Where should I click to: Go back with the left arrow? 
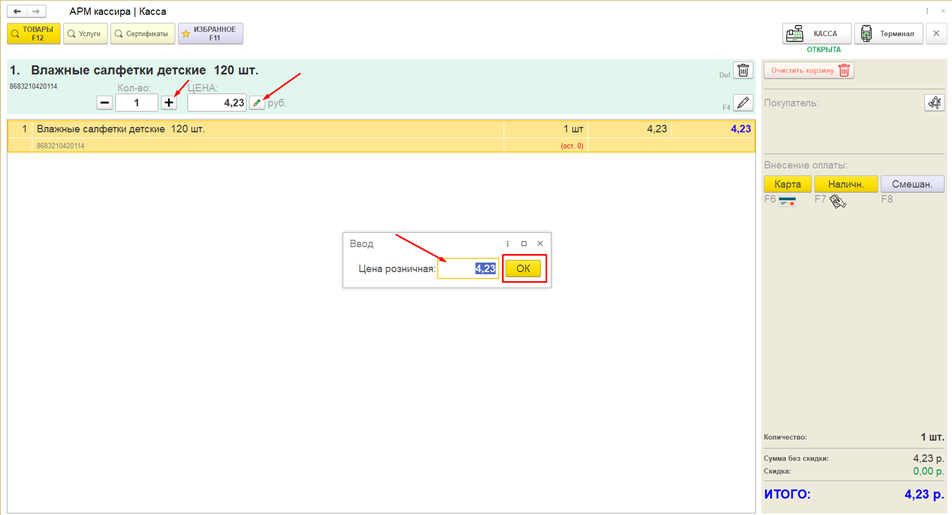tap(17, 11)
